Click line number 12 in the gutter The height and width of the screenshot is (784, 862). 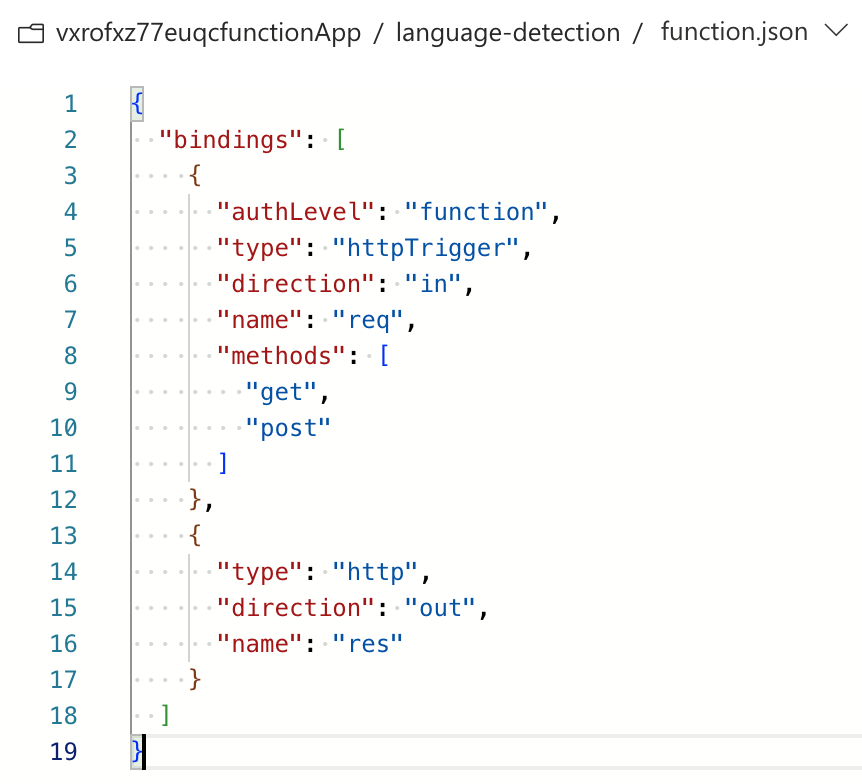[64, 500]
